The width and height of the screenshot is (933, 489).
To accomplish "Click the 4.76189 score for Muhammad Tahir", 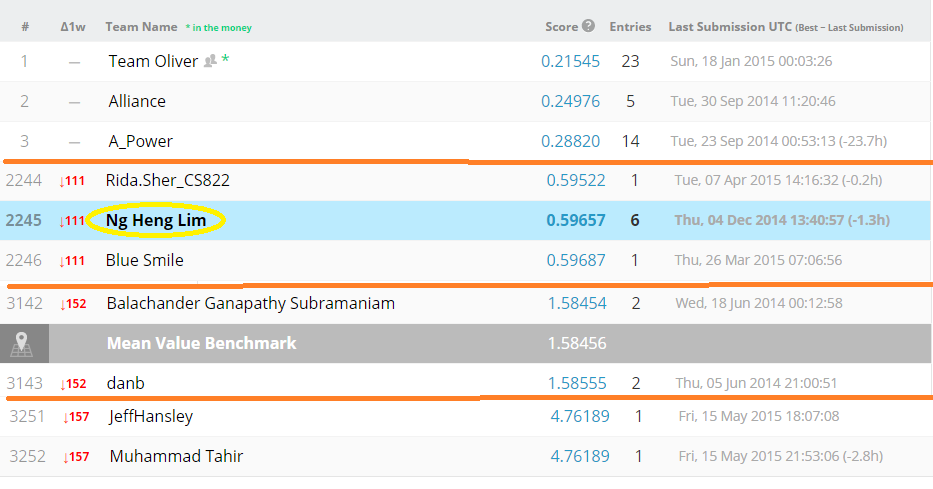I will [x=580, y=456].
